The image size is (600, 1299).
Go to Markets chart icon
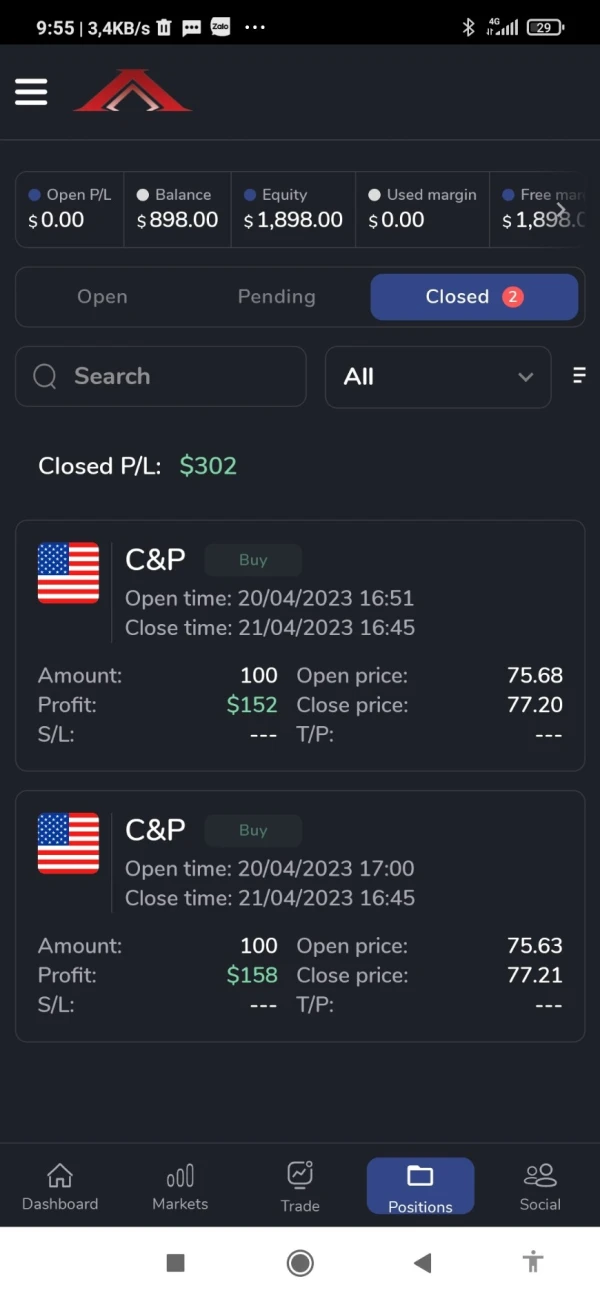[x=180, y=1176]
